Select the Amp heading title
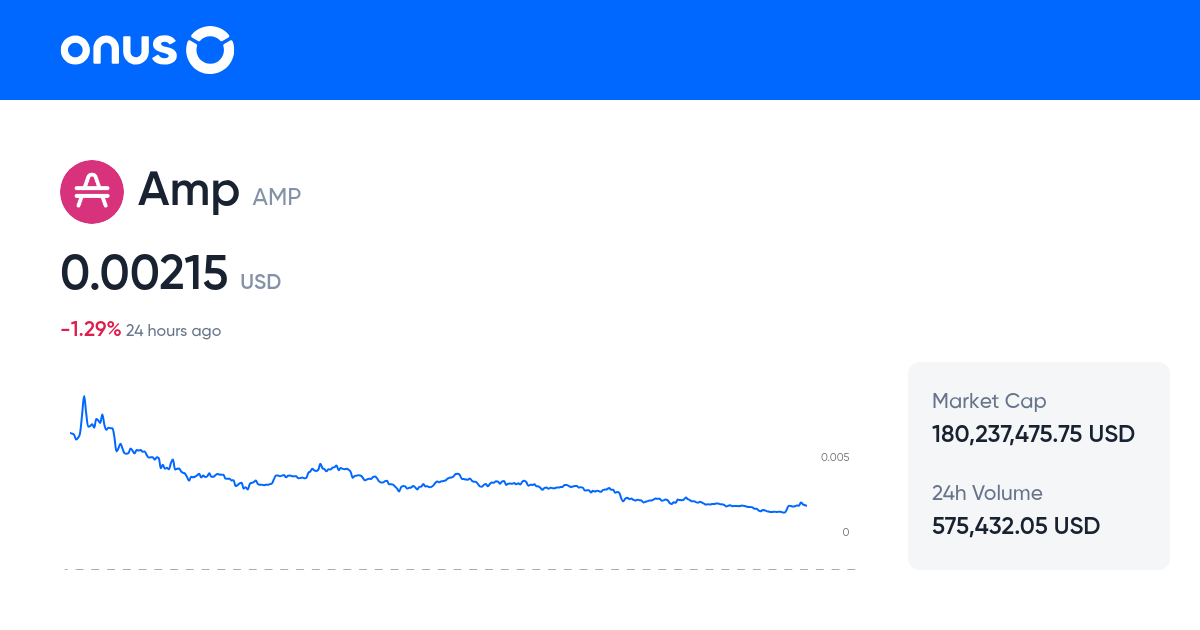Viewport: 1200px width, 630px height. tap(190, 191)
